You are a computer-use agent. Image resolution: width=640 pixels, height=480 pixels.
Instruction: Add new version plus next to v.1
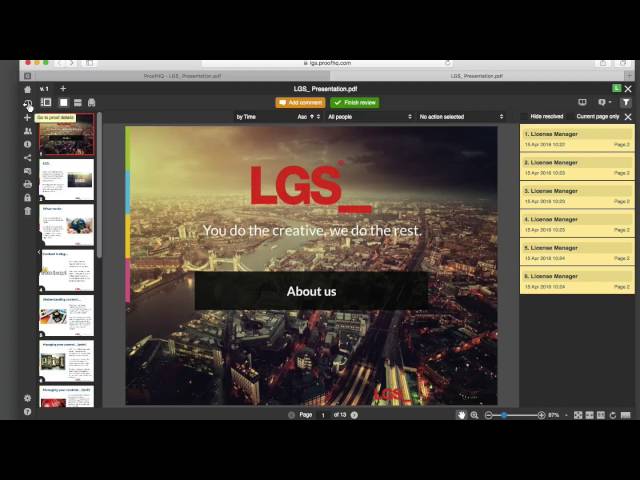(x=63, y=89)
